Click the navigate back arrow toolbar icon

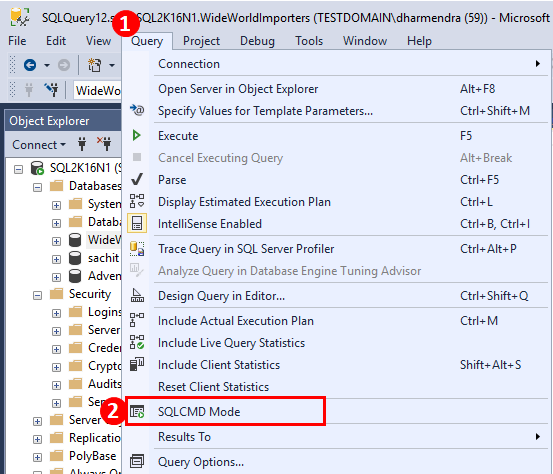point(30,65)
